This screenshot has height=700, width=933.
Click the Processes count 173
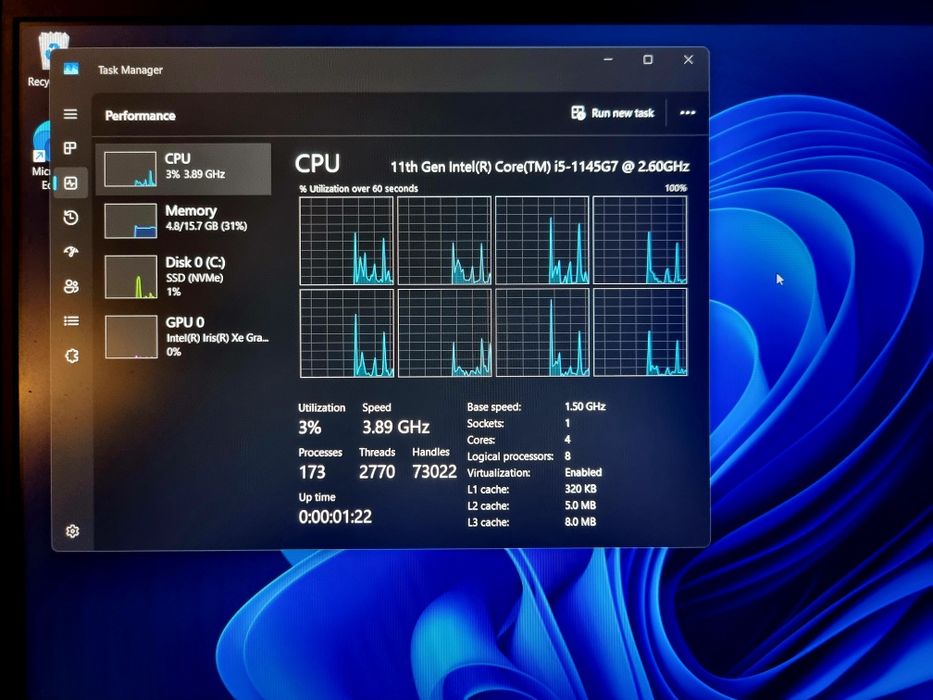tap(312, 472)
